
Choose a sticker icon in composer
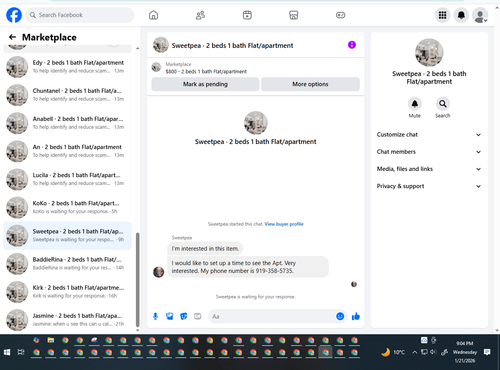[x=184, y=316]
